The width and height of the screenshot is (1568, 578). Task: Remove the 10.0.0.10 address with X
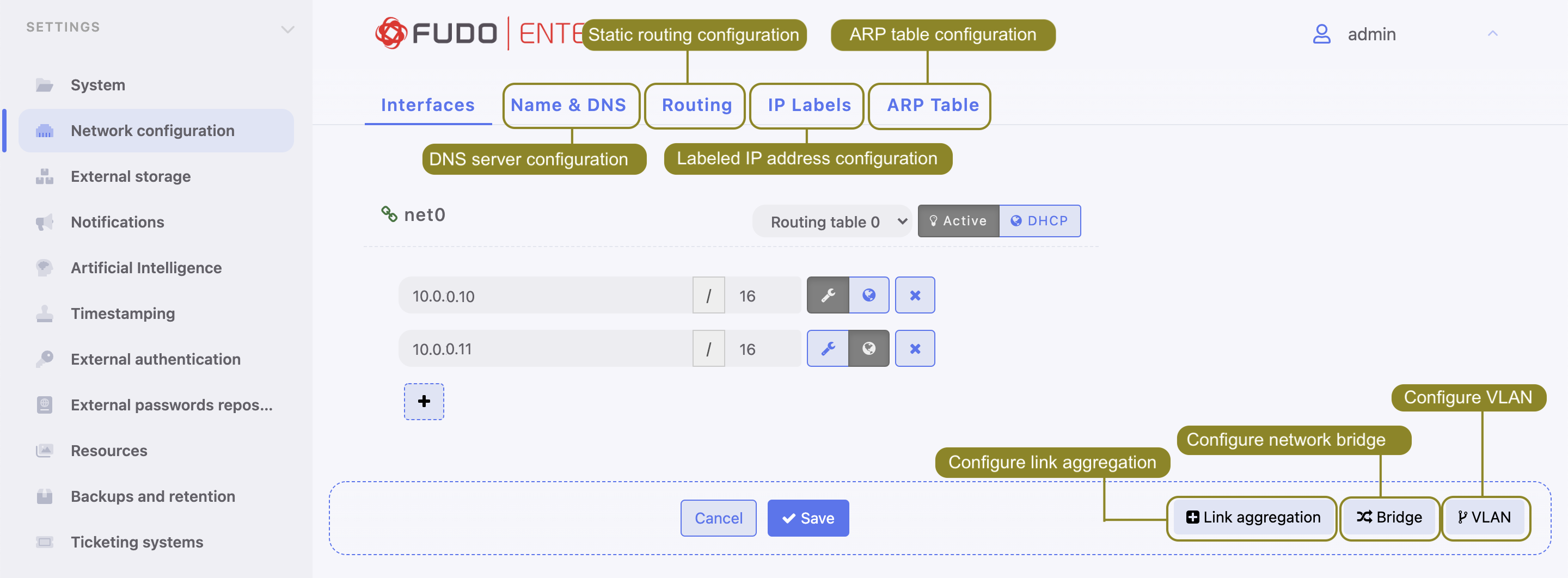tap(914, 296)
